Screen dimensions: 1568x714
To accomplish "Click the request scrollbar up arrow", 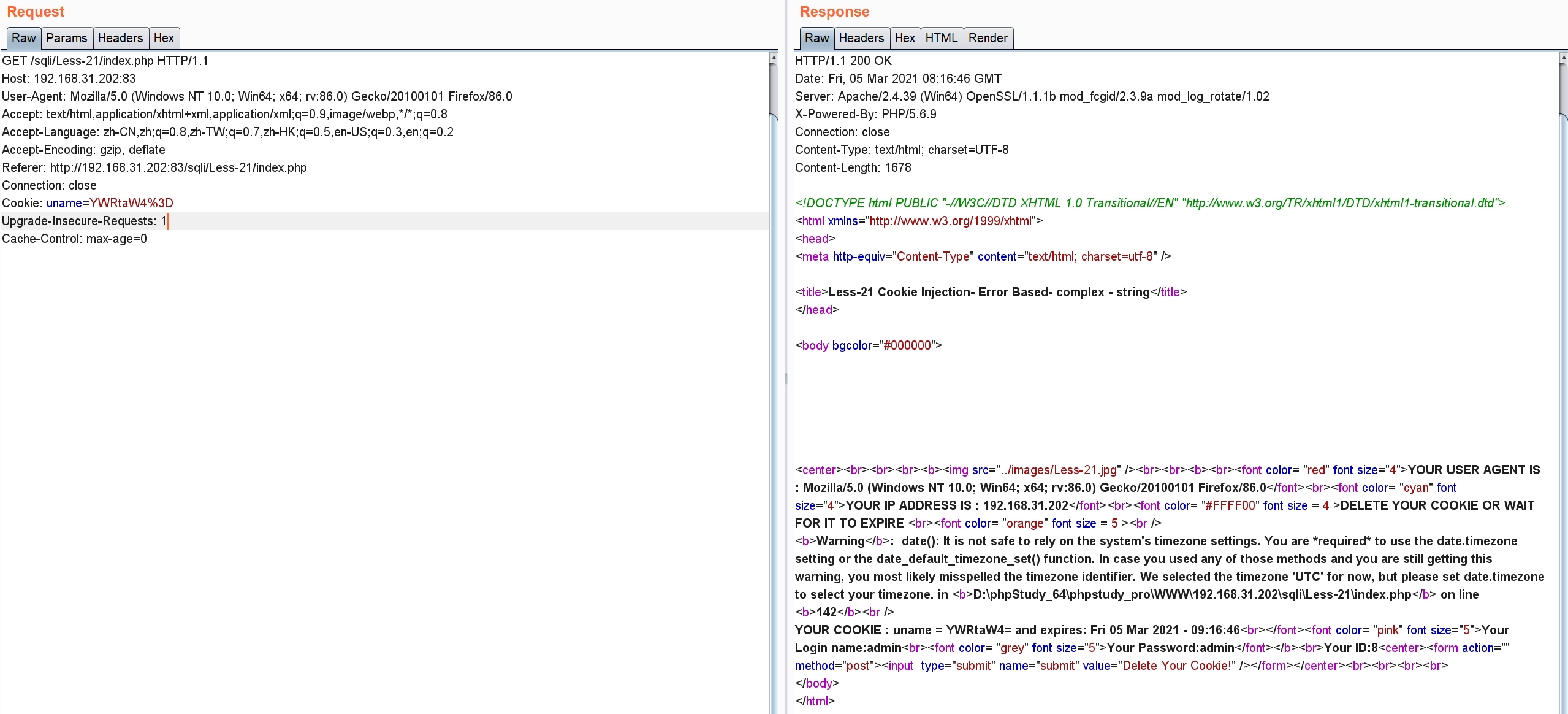I will pyautogui.click(x=774, y=58).
